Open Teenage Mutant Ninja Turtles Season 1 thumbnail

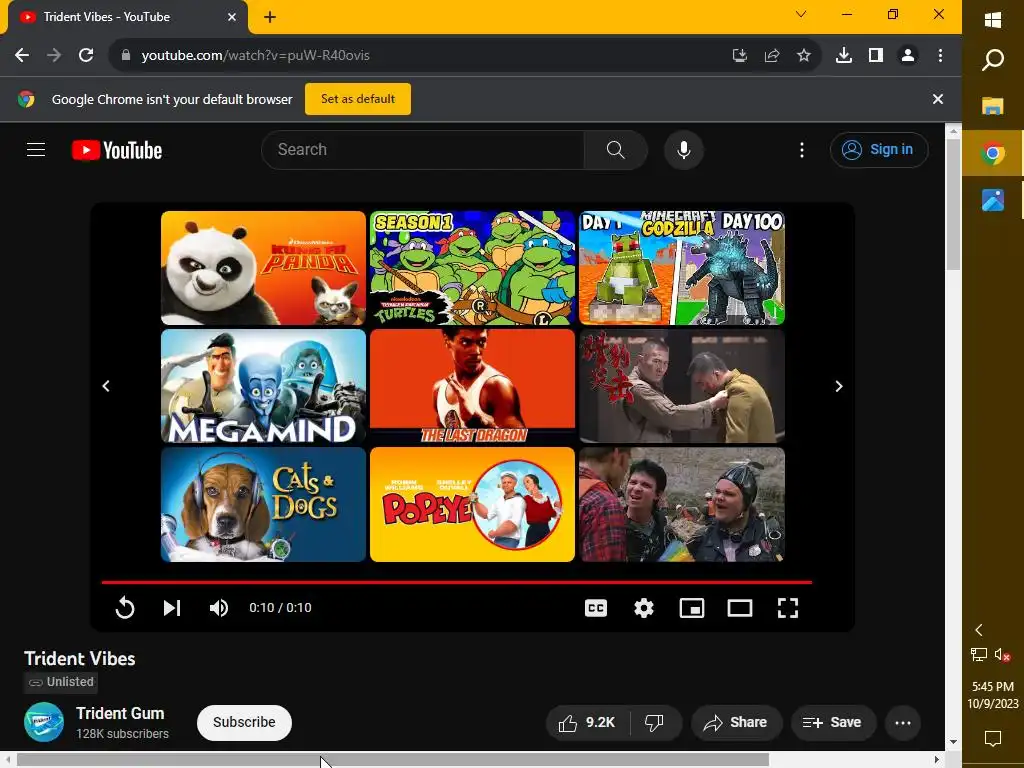472,268
